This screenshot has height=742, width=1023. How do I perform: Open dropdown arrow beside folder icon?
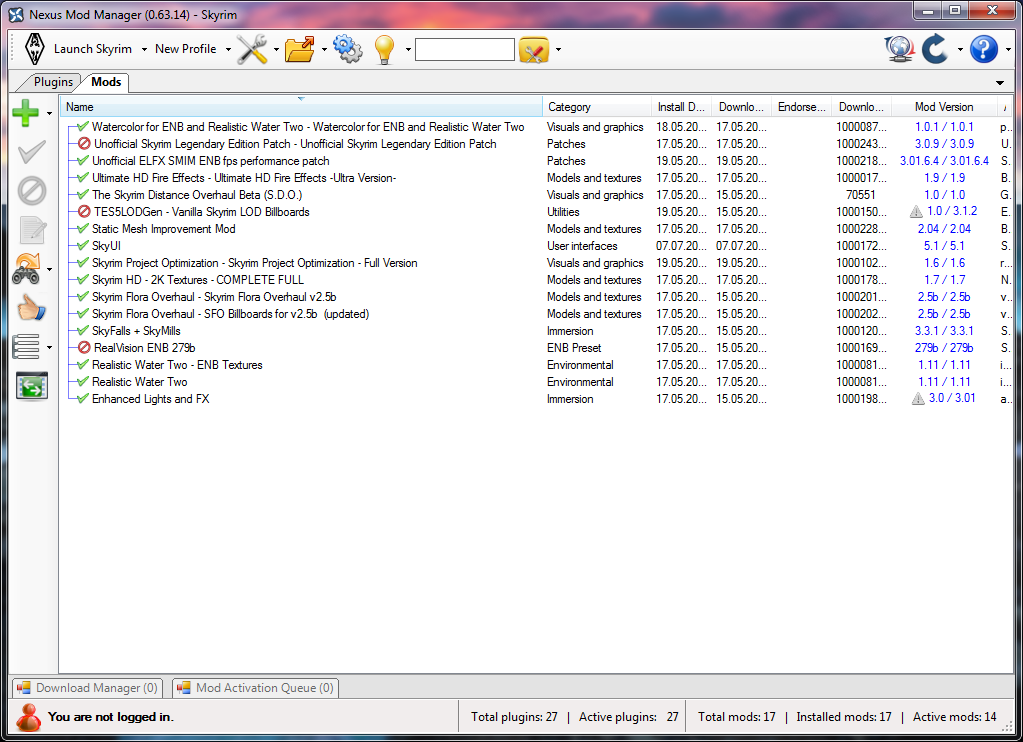click(x=324, y=50)
